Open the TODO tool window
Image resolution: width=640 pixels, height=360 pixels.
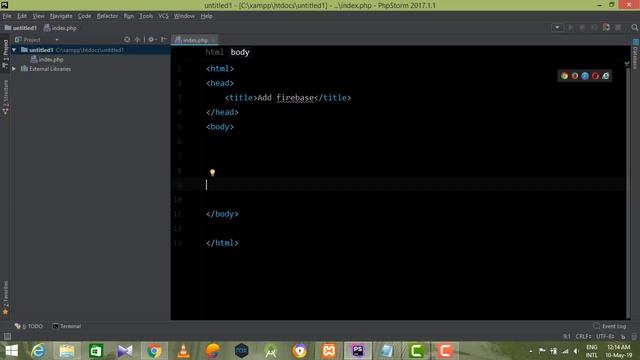coord(29,326)
